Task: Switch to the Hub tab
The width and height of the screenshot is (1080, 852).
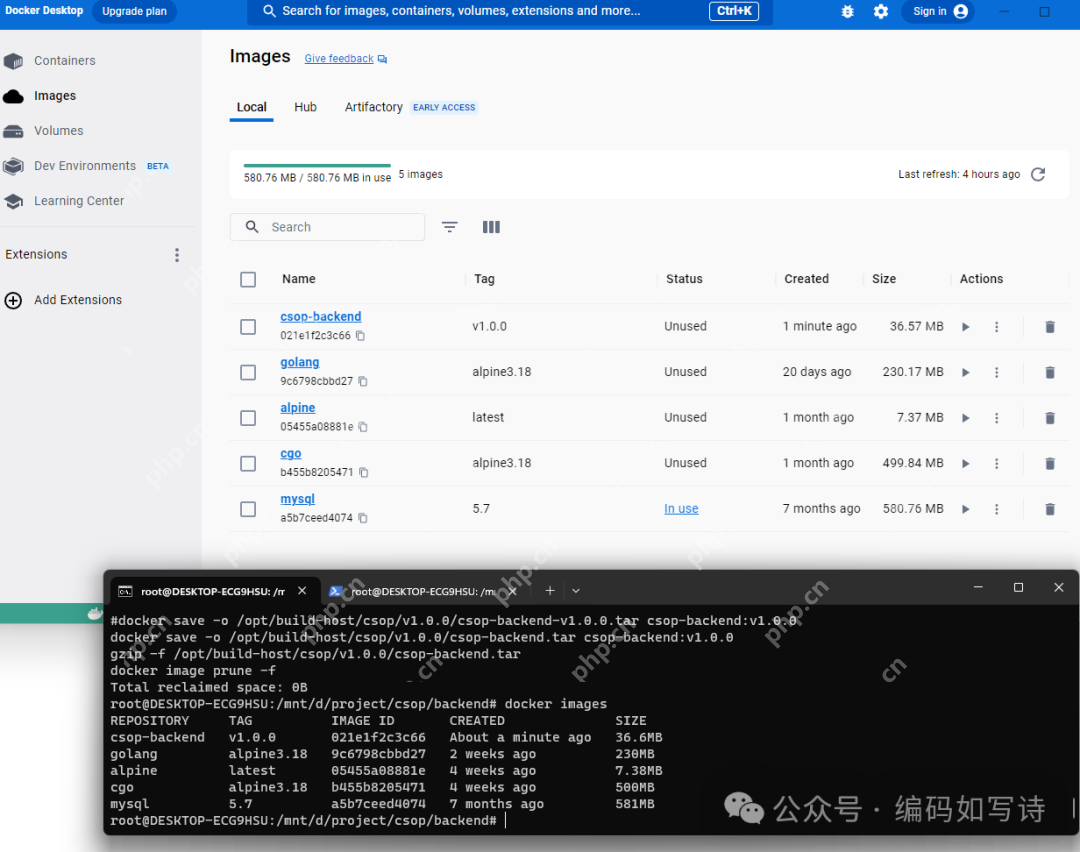Action: (x=305, y=107)
